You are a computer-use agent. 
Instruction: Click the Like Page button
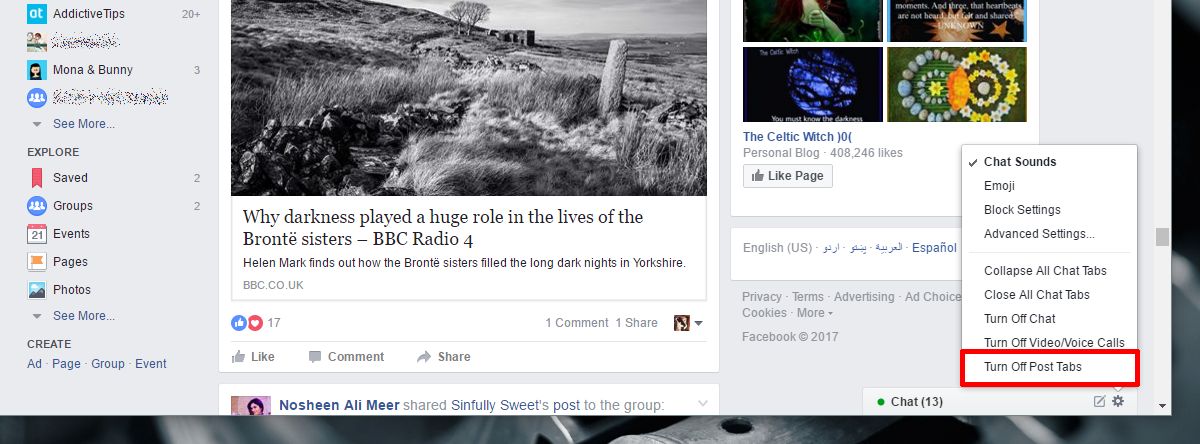tap(788, 176)
